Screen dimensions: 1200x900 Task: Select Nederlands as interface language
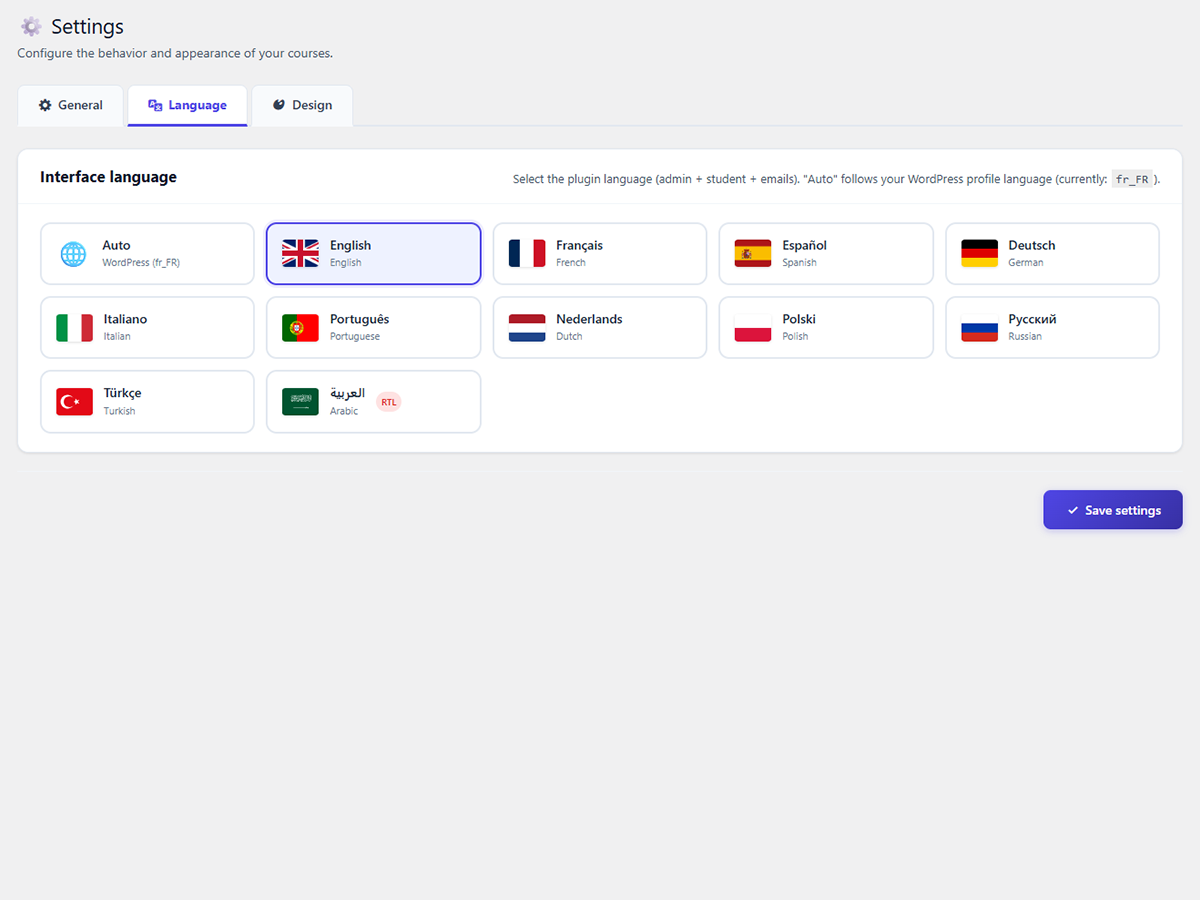tap(599, 327)
